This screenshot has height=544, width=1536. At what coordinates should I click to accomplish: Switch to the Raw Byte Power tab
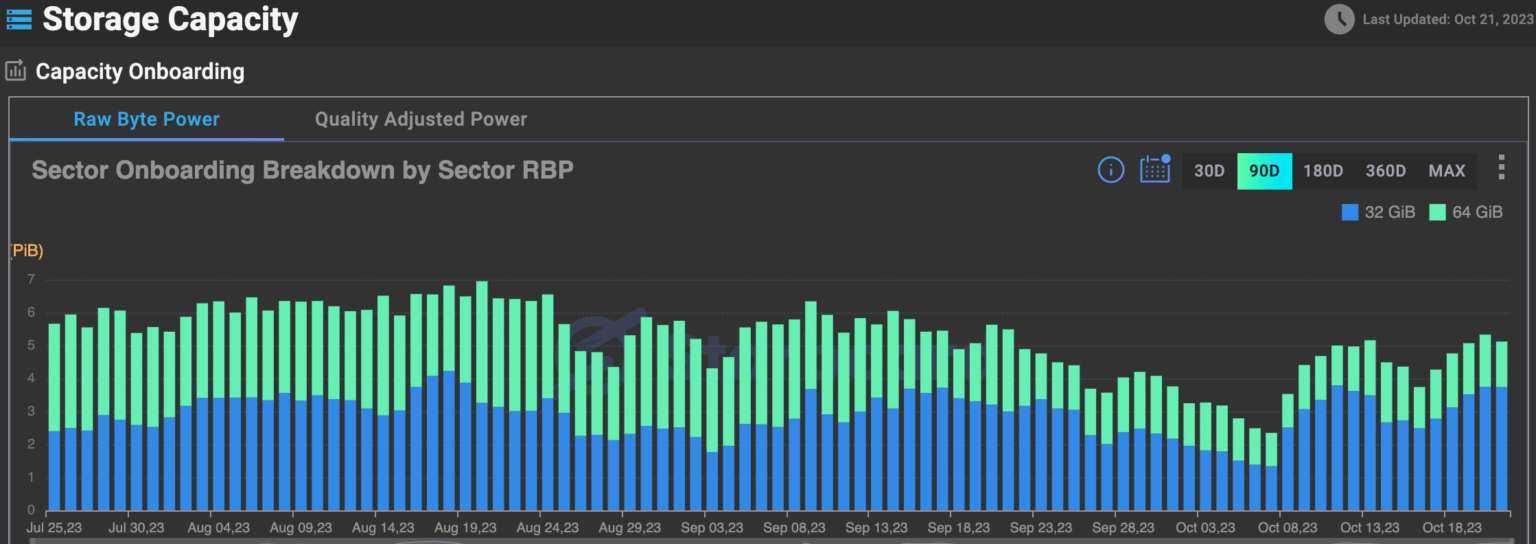point(146,119)
